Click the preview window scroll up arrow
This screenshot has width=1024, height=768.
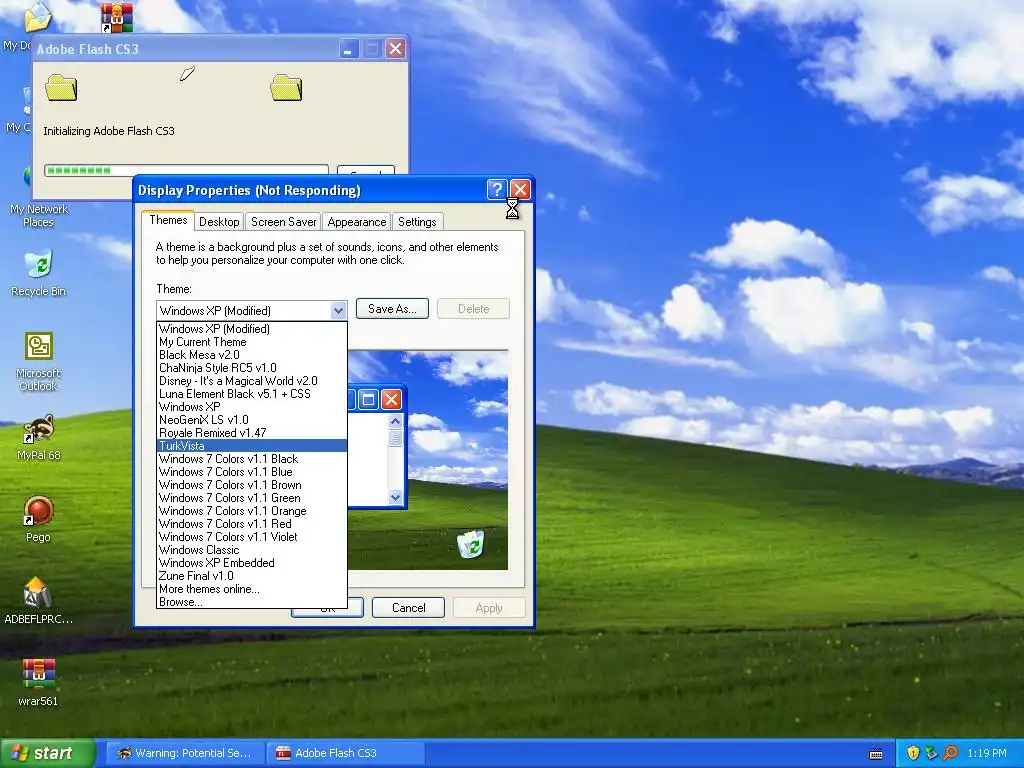click(395, 421)
